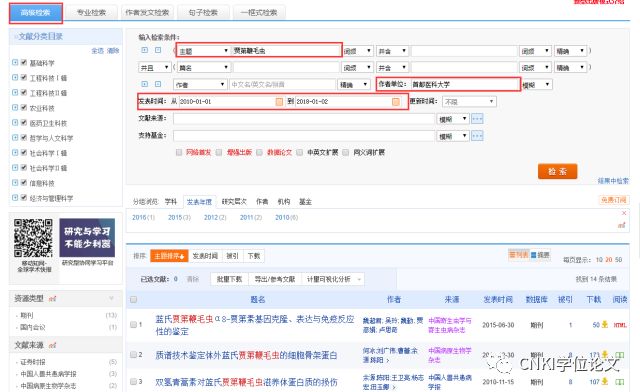Open HTML reading for result 1
Screen dimensions: 640x392
click(x=620, y=325)
